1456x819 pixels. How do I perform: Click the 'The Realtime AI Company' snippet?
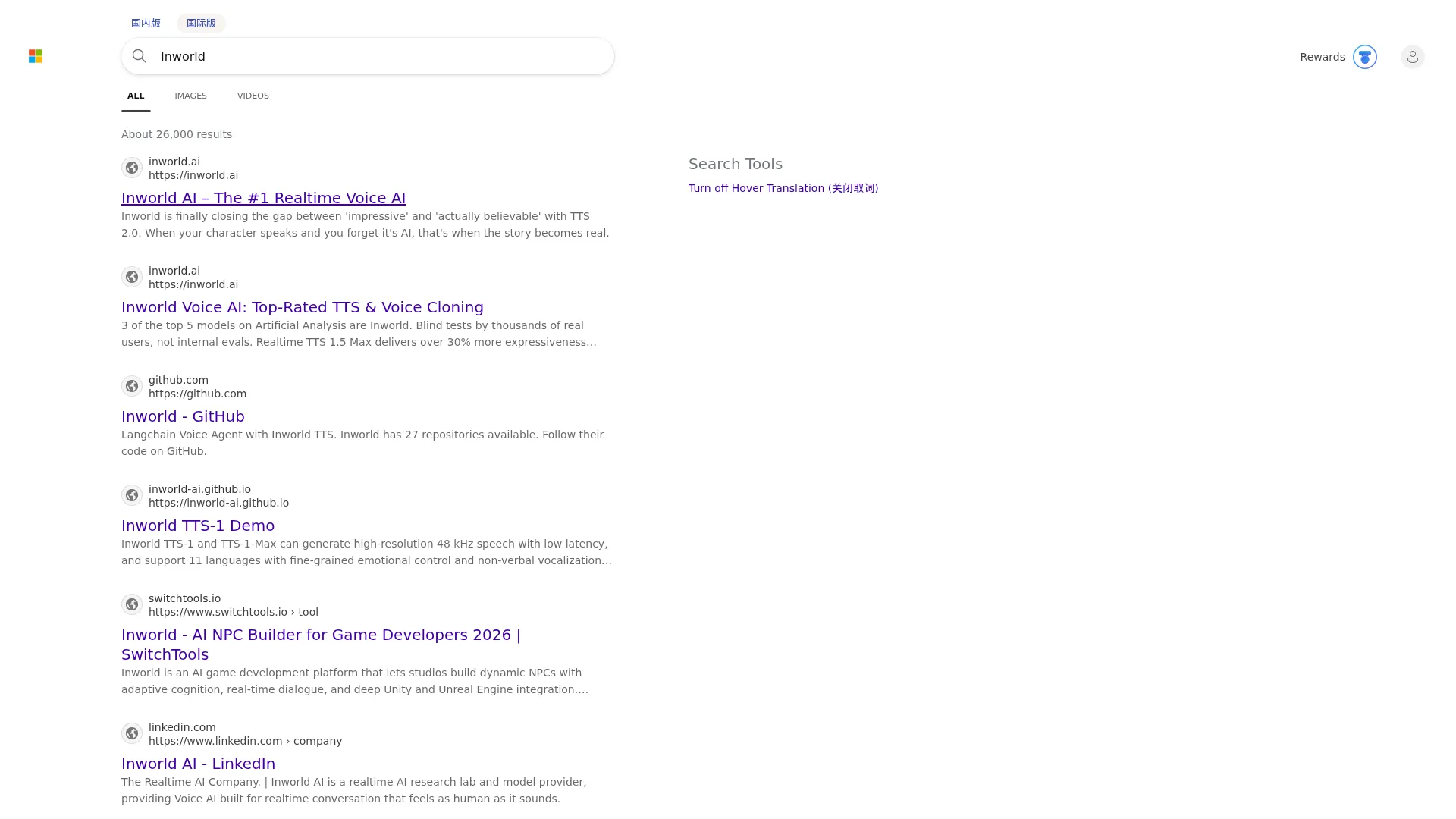coord(353,790)
